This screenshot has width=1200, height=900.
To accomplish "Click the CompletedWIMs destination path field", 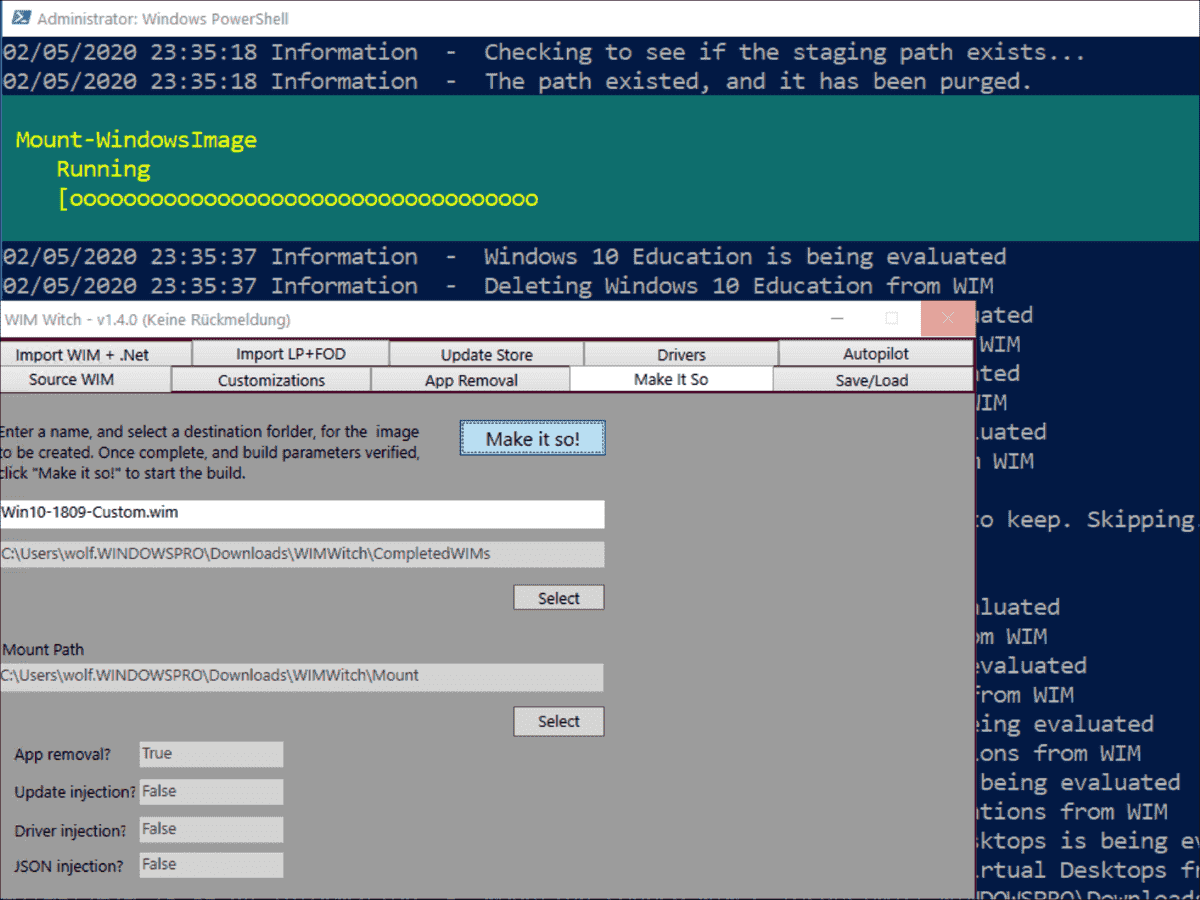I will tap(300, 554).
